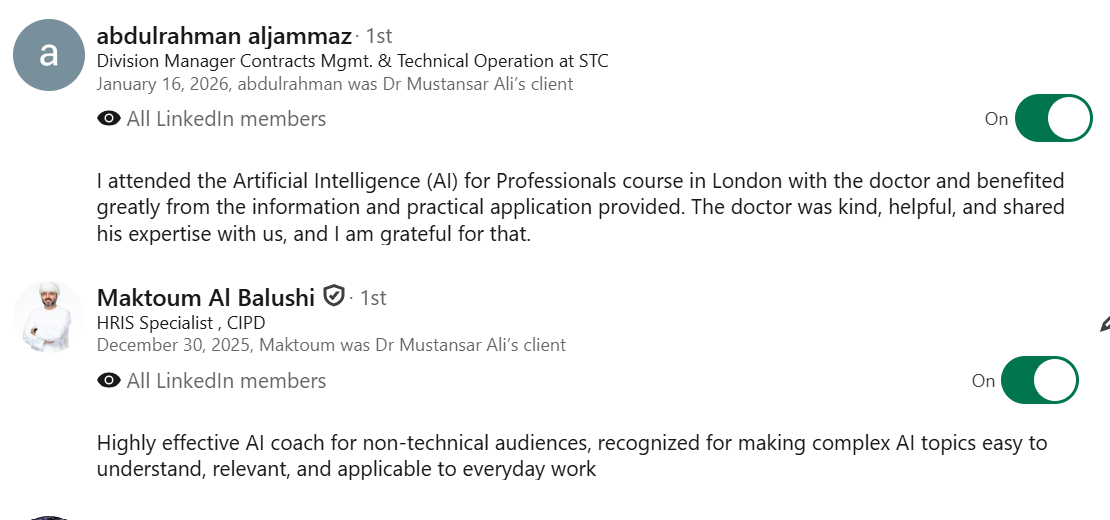Open abdulrahman aljammaz's profile via name link
Screen dimensions: 1110x520
(x=224, y=36)
